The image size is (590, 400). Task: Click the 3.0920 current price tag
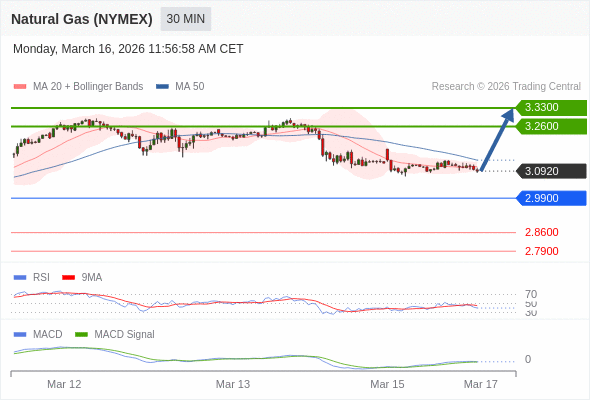(551, 171)
